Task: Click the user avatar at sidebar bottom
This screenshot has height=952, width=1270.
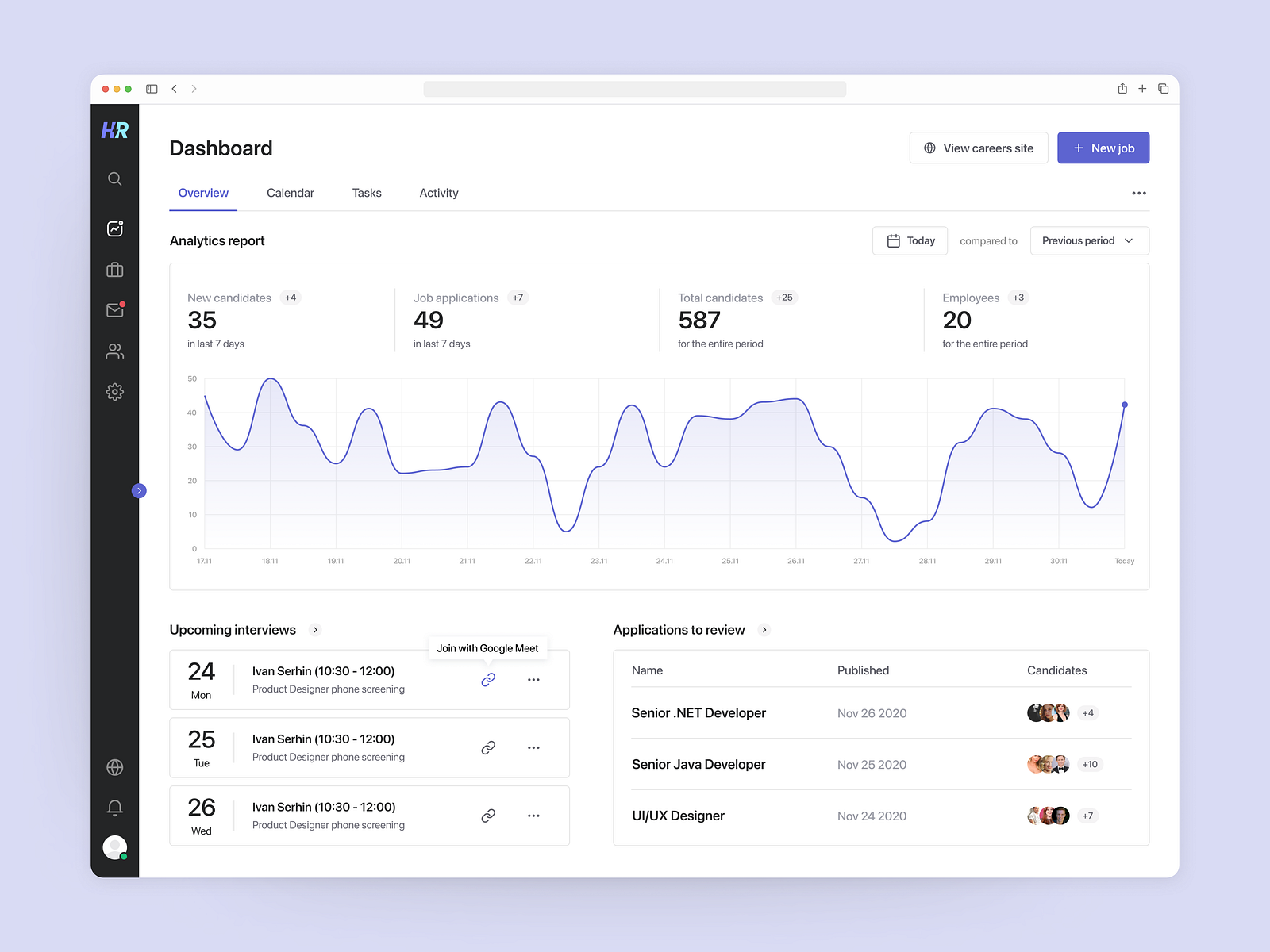Action: pos(115,846)
